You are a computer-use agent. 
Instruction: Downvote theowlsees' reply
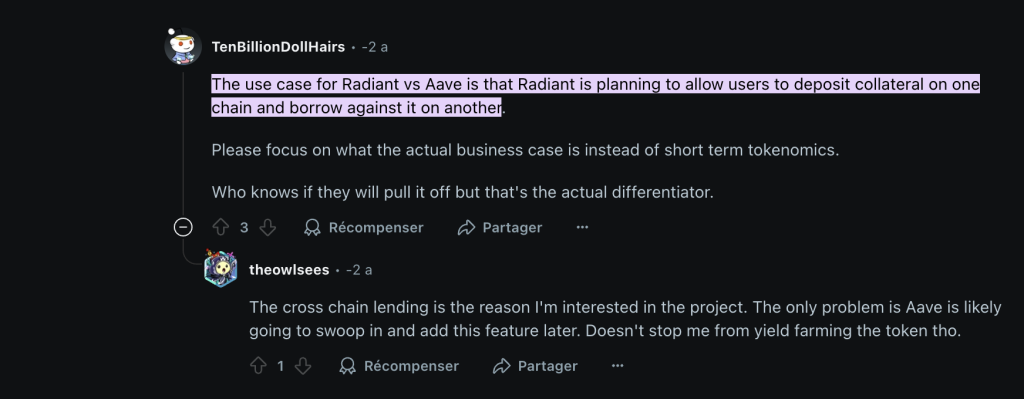tap(303, 366)
